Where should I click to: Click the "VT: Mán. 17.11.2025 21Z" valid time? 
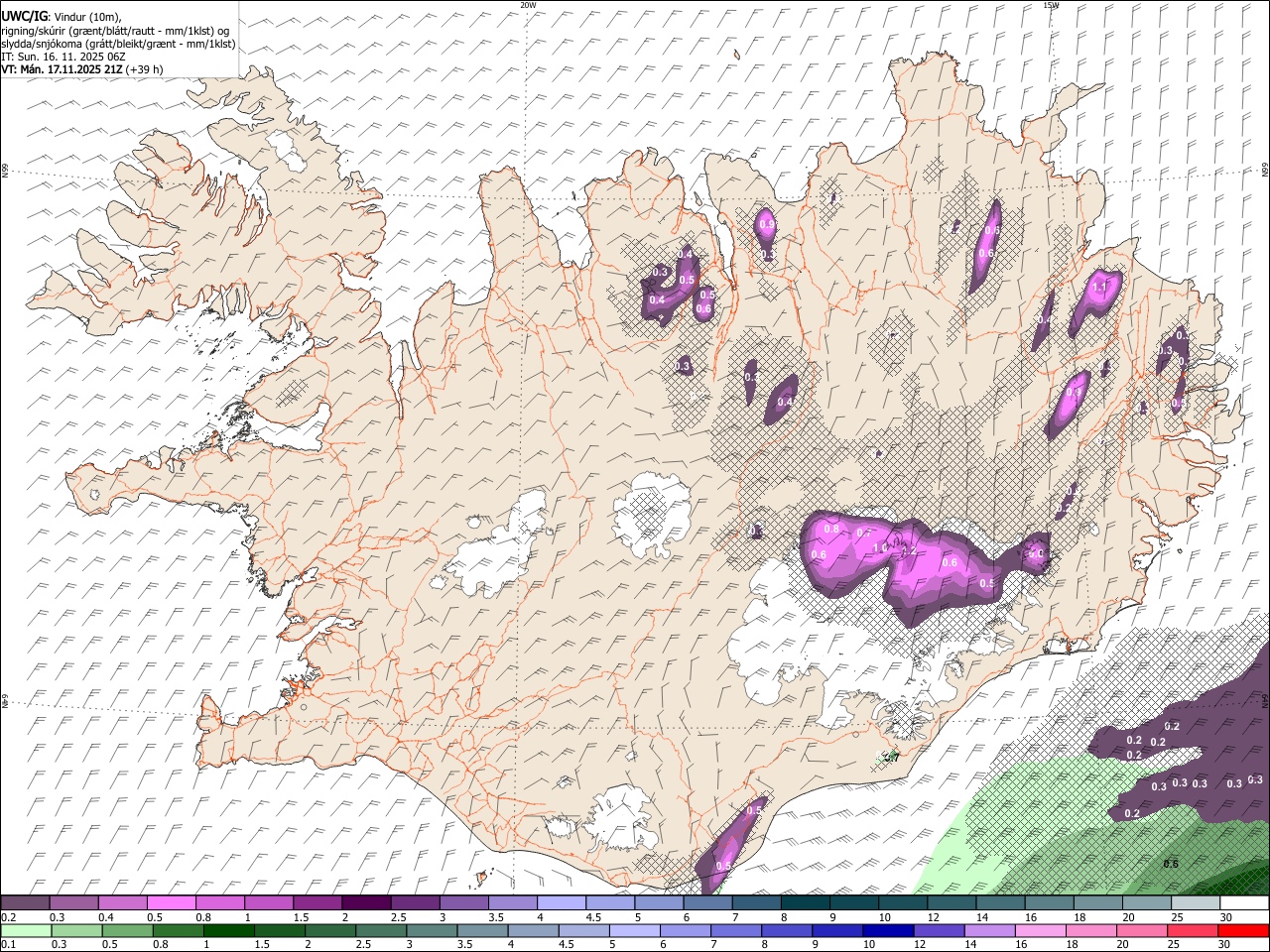click(61, 69)
